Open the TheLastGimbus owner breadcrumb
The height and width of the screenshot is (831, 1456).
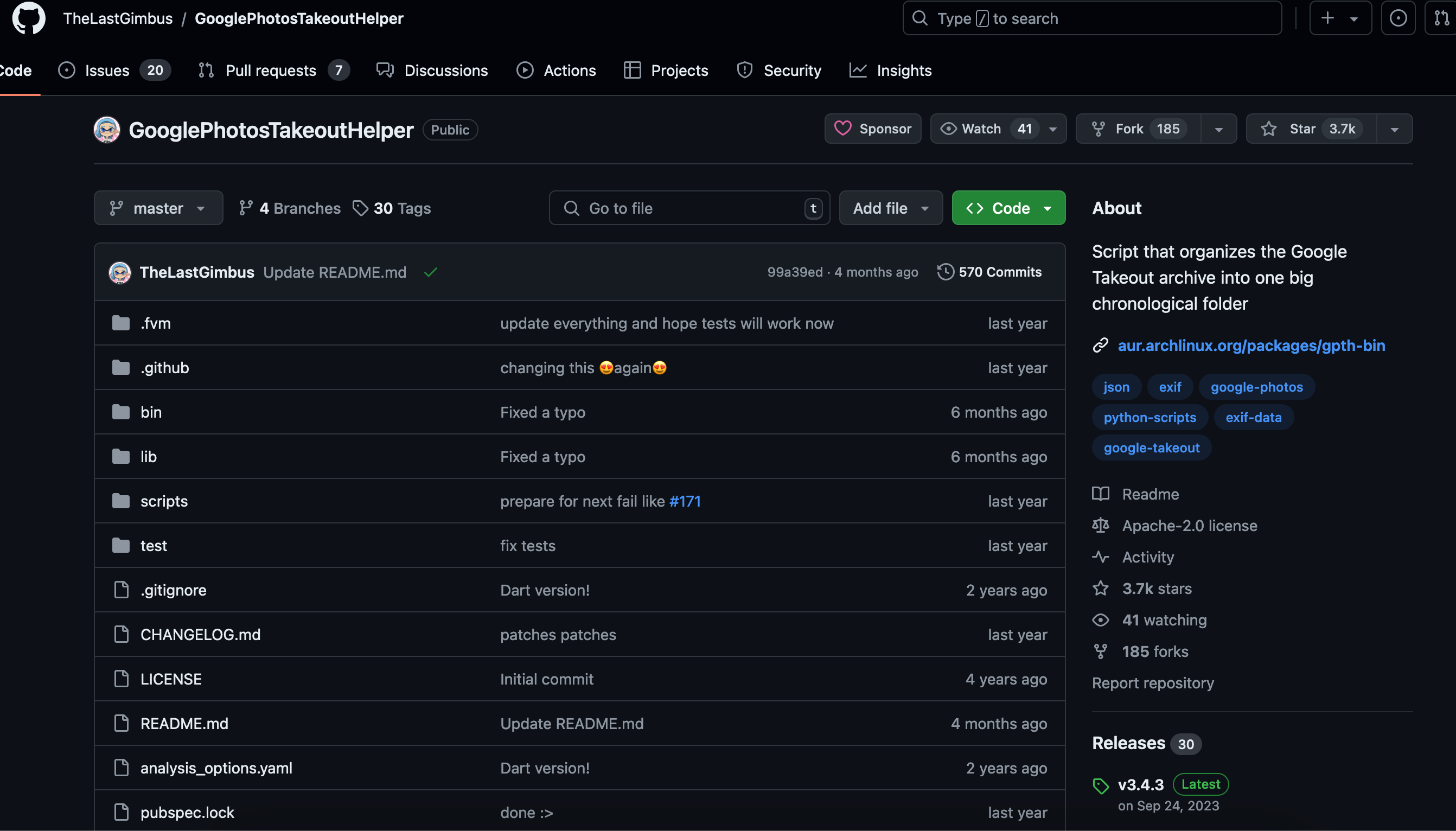coord(118,18)
